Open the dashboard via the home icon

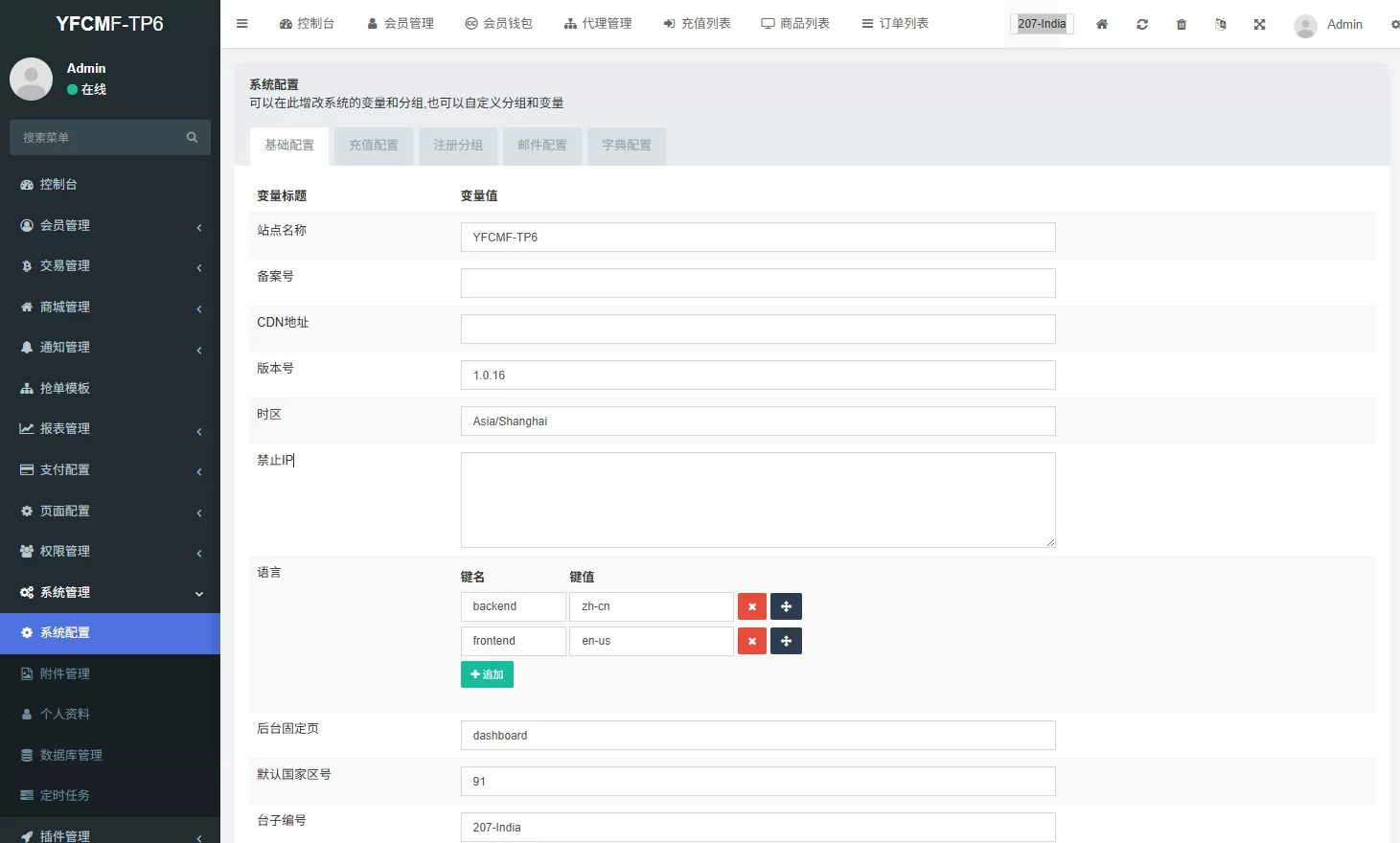[1101, 24]
